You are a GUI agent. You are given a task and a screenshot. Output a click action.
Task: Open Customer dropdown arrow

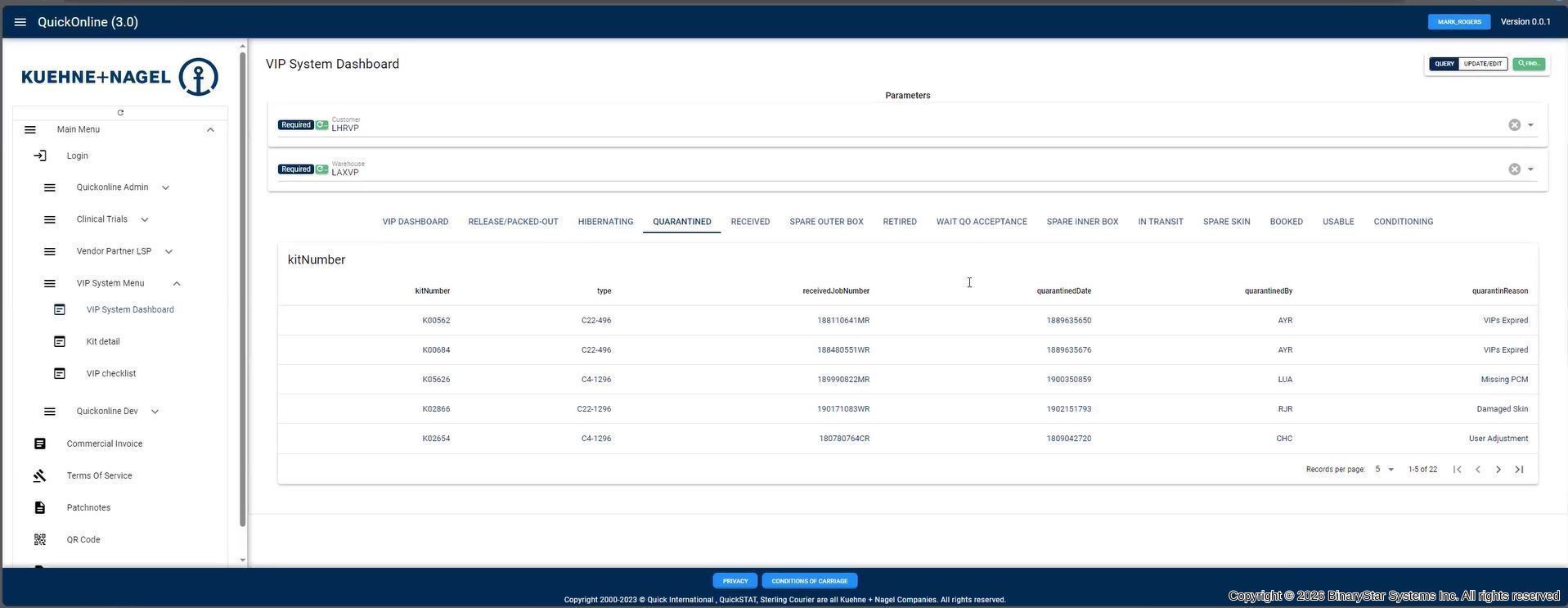point(1530,125)
